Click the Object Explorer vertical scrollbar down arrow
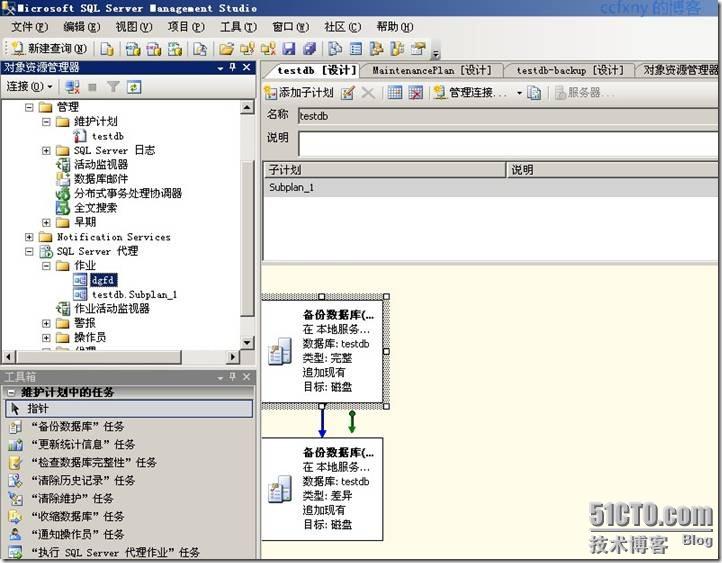 (x=247, y=342)
